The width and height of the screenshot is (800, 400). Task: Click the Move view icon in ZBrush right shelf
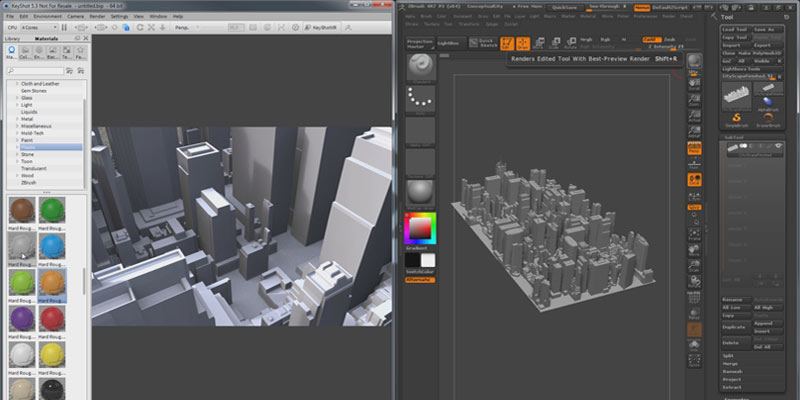pos(694,250)
